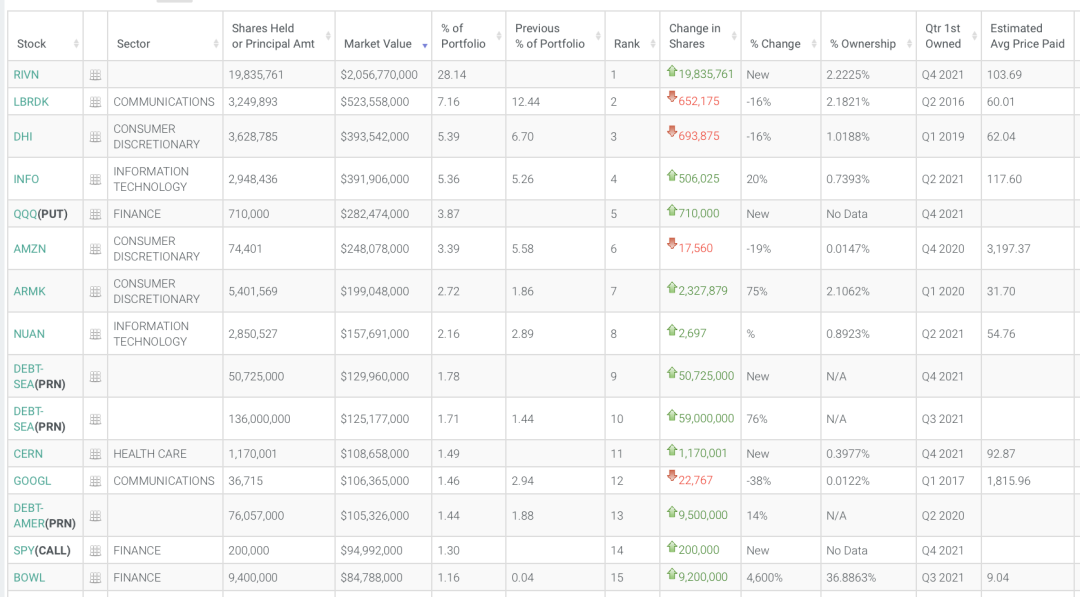Click the grid icon in the BOWL row
Viewport: 1080px width, 597px height.
(95, 578)
